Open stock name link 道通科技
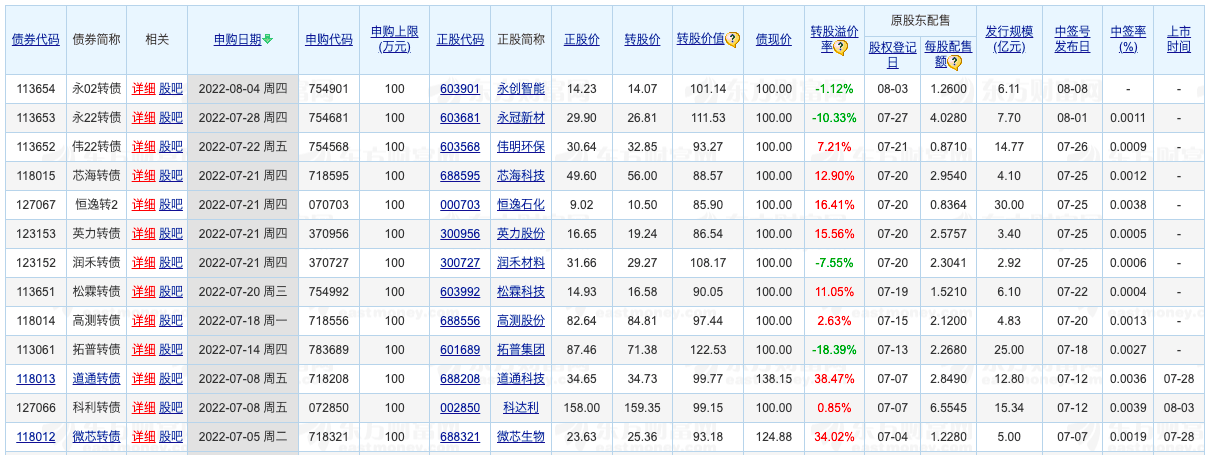This screenshot has height=455, width=1208. pyautogui.click(x=521, y=379)
